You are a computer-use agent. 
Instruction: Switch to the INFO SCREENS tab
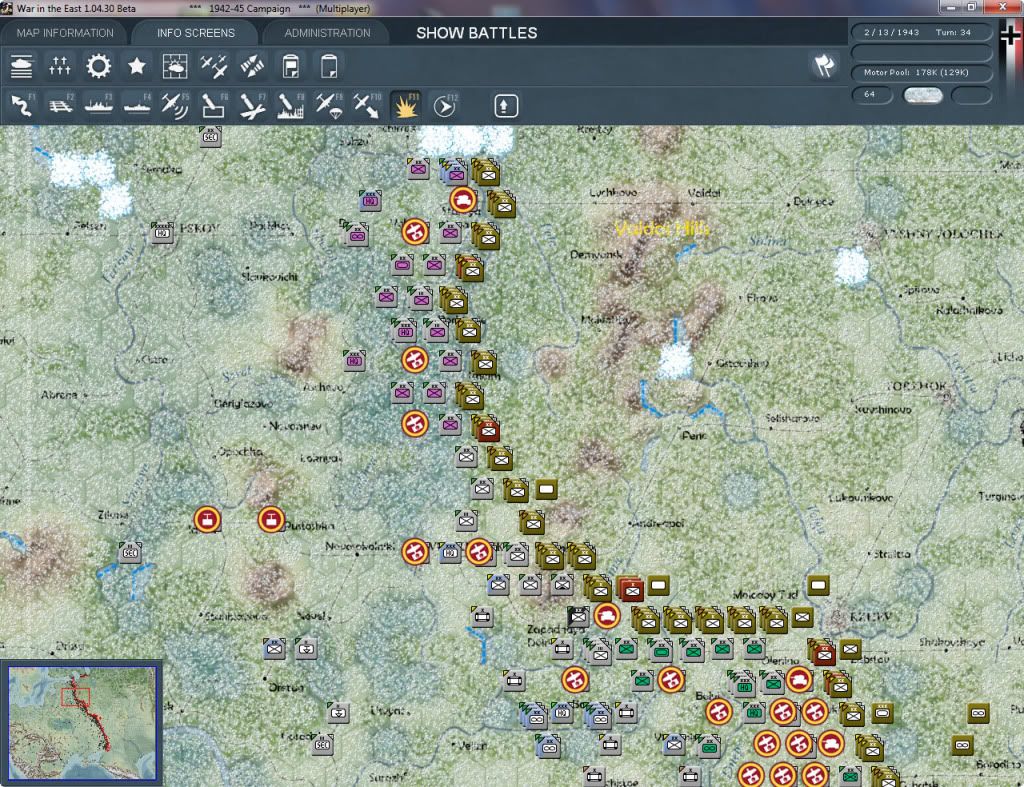(196, 33)
